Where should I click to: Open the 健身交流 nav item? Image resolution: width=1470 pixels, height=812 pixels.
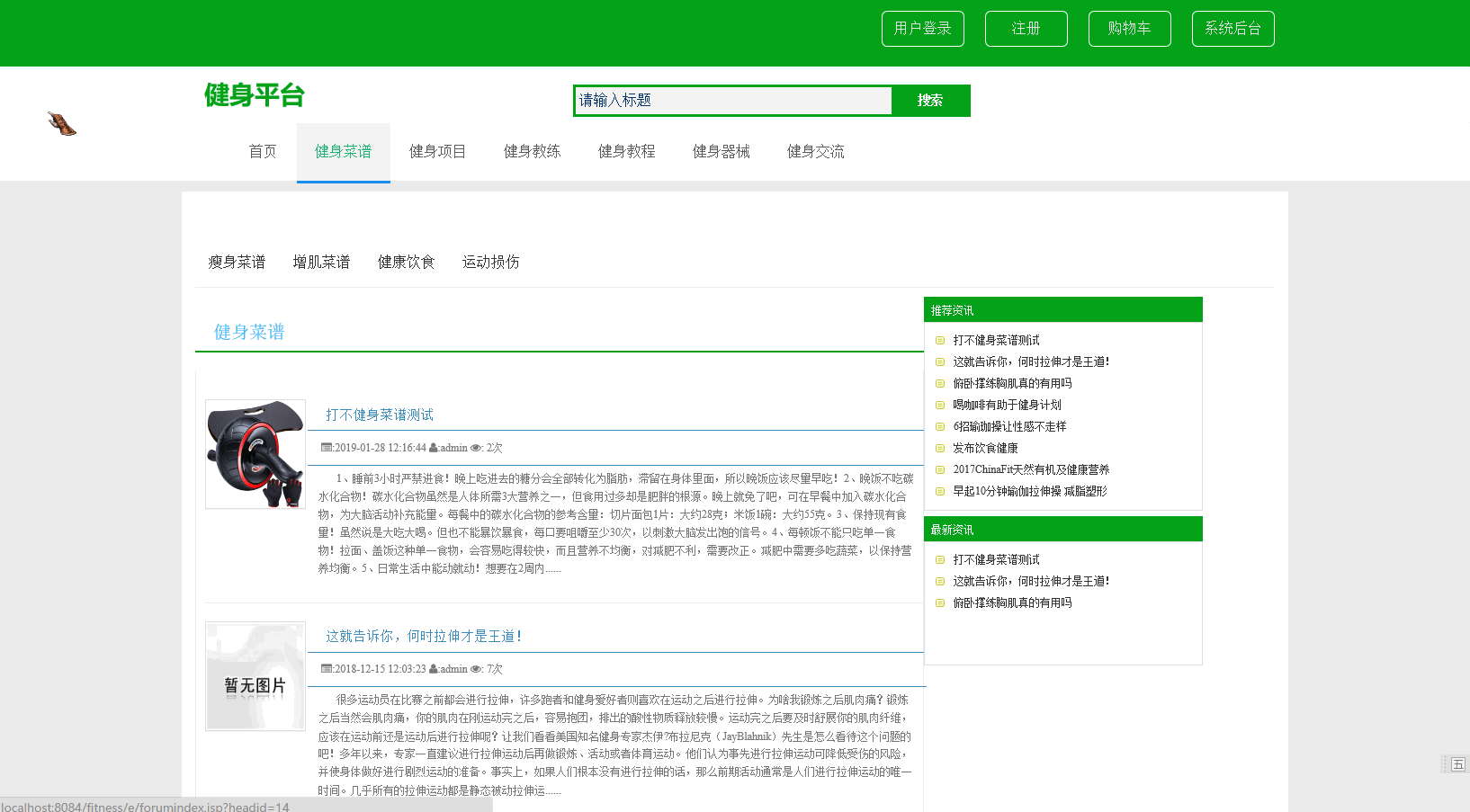click(x=816, y=151)
